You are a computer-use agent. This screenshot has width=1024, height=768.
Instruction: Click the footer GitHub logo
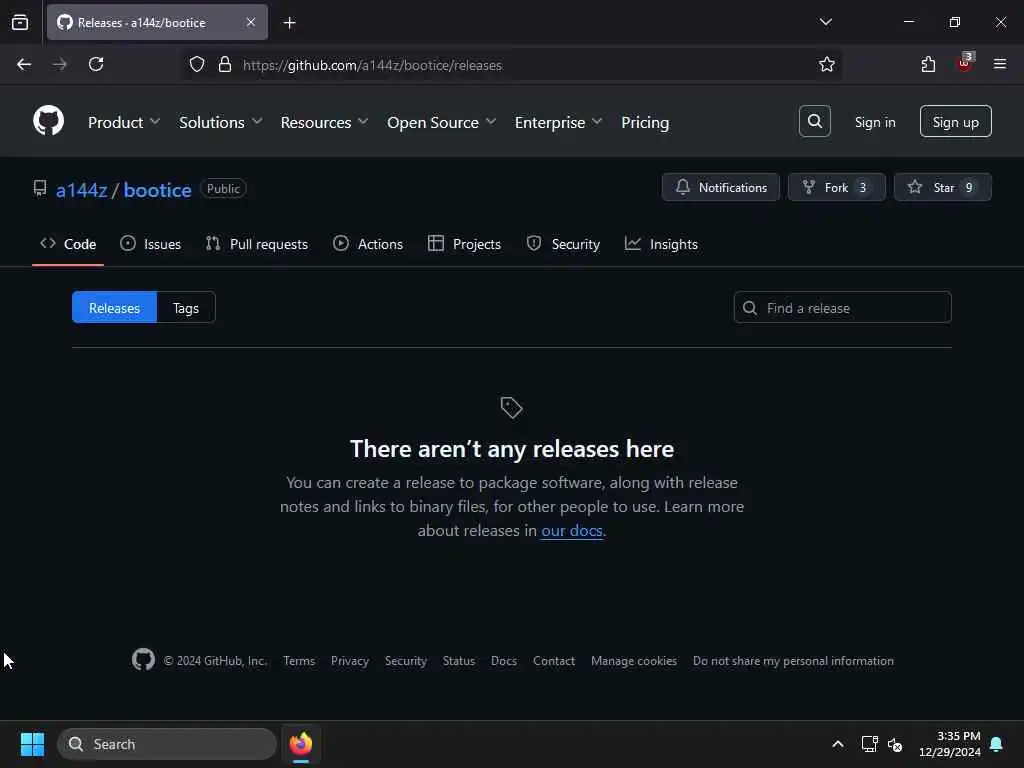pos(143,660)
